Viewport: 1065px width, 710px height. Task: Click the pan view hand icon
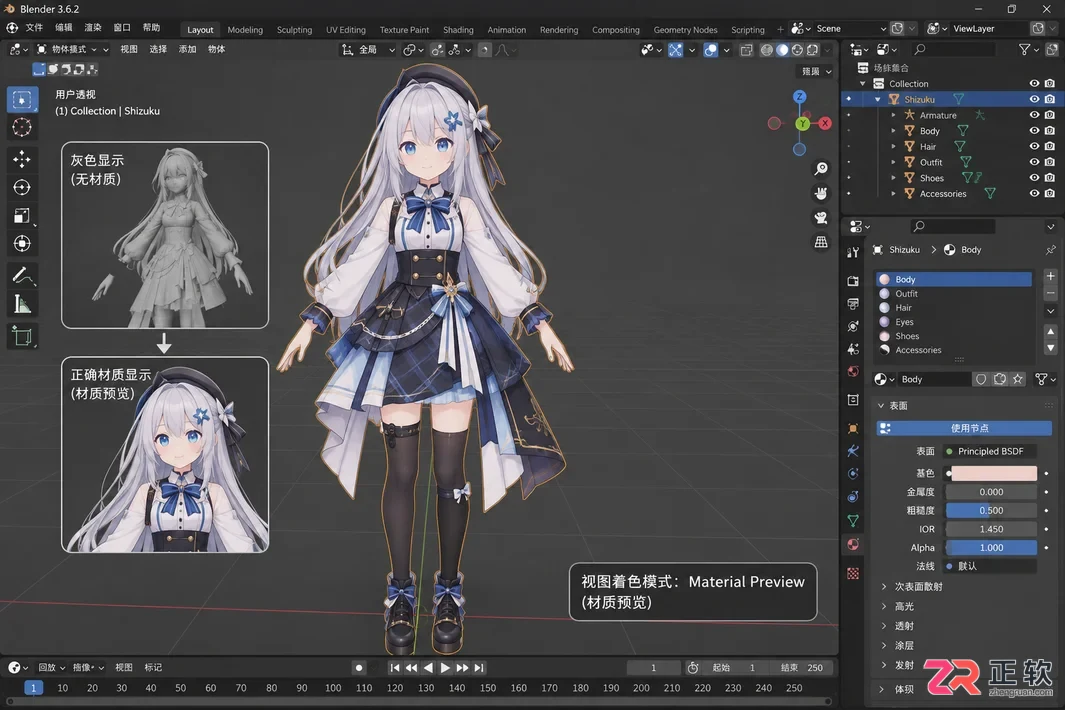coord(821,193)
